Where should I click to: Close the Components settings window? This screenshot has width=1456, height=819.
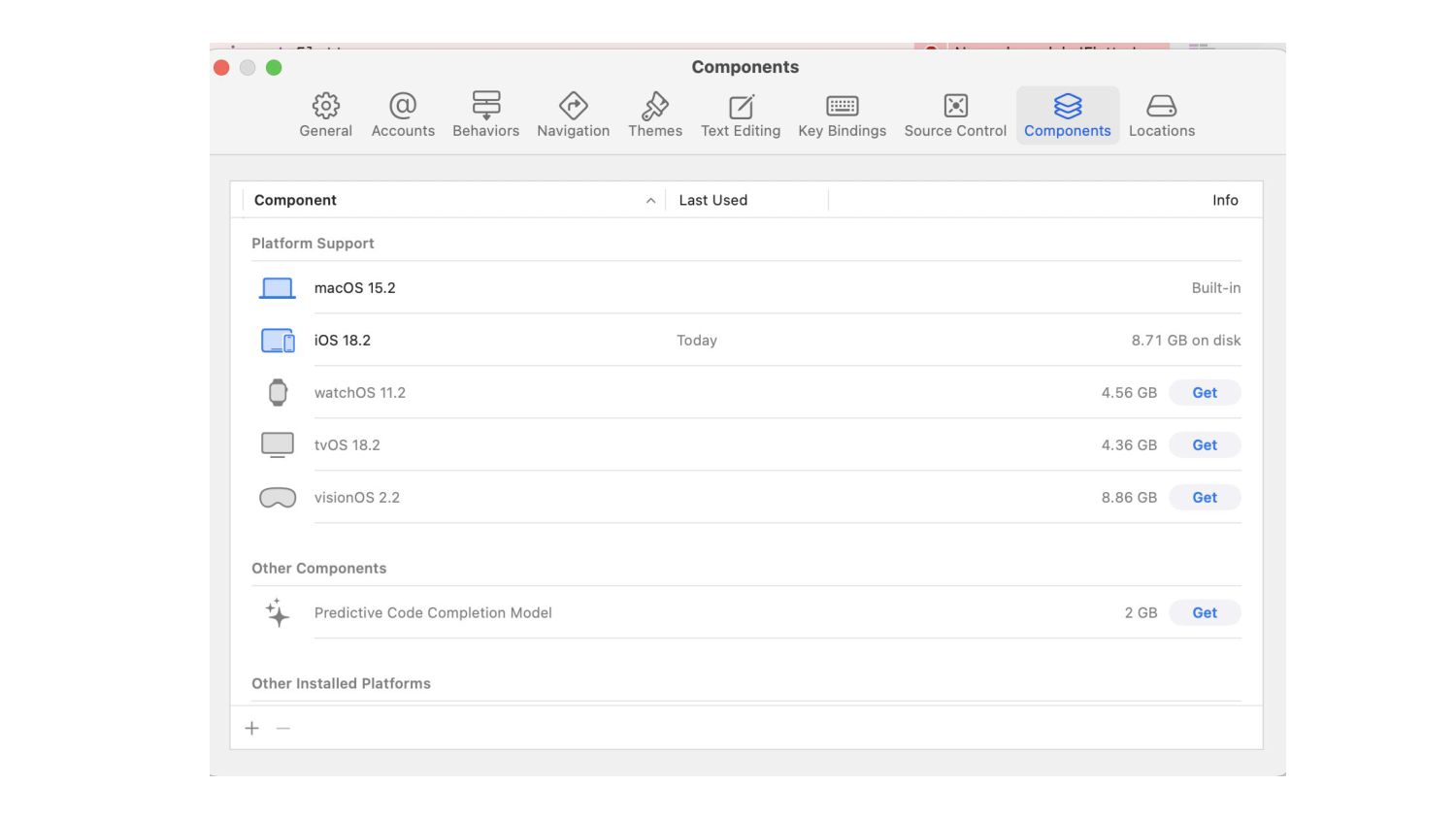pyautogui.click(x=221, y=67)
